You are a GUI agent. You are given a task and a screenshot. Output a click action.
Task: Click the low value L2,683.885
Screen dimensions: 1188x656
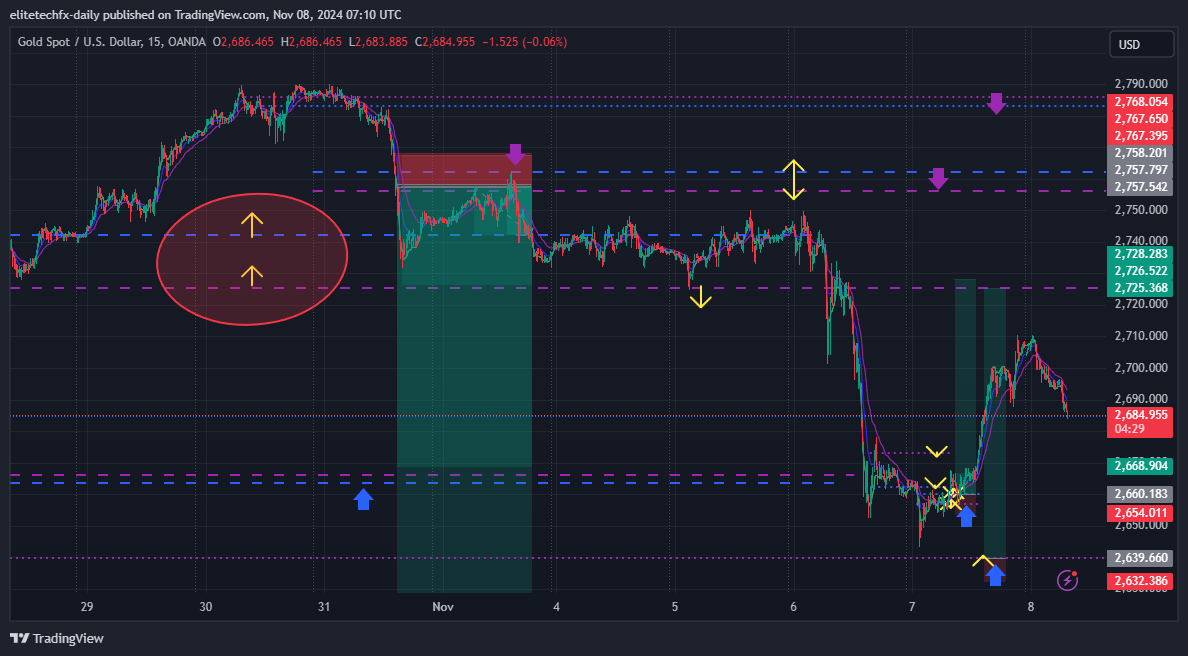tap(378, 42)
